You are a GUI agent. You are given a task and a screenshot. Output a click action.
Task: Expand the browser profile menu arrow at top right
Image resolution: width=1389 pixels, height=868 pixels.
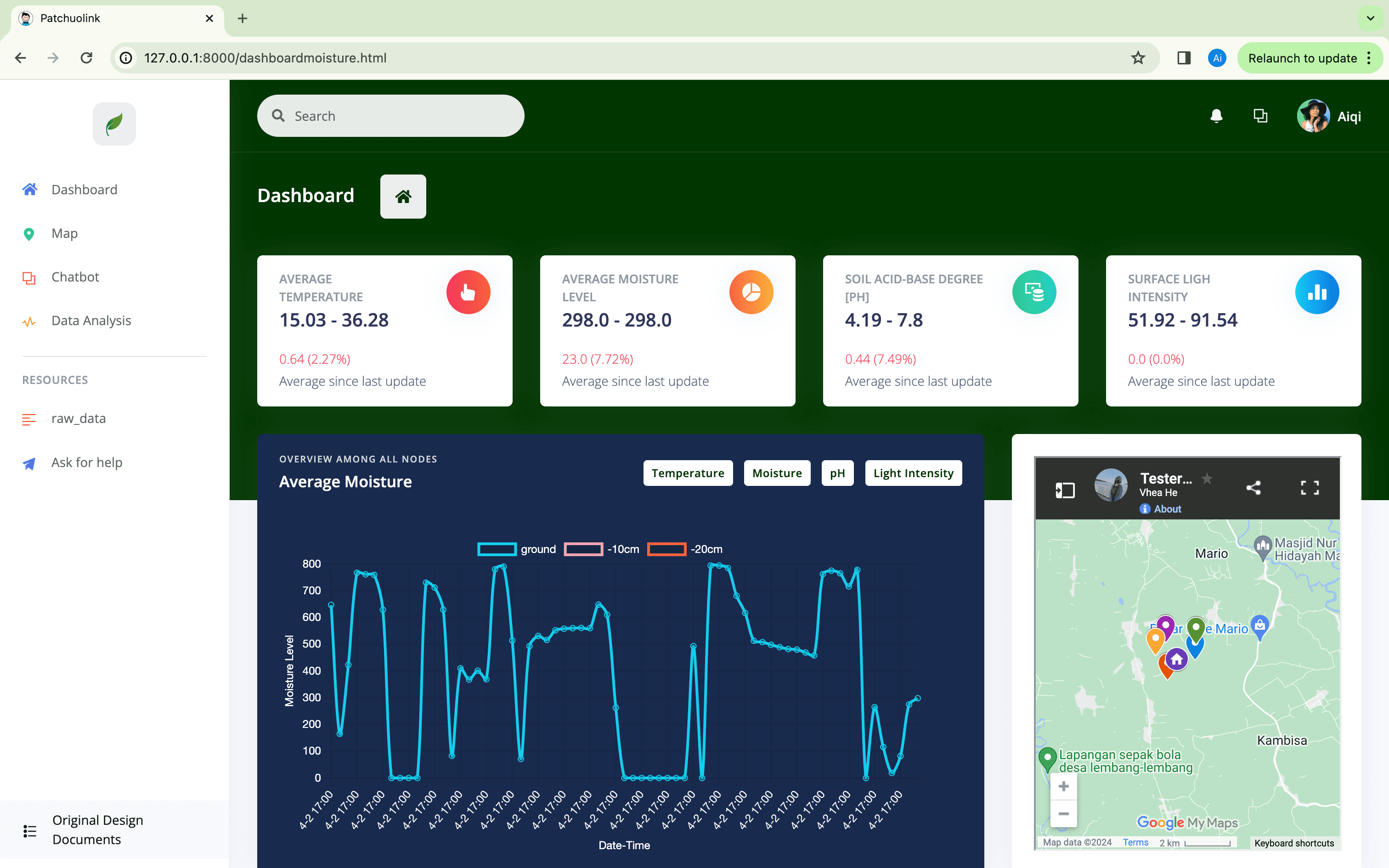click(1371, 18)
